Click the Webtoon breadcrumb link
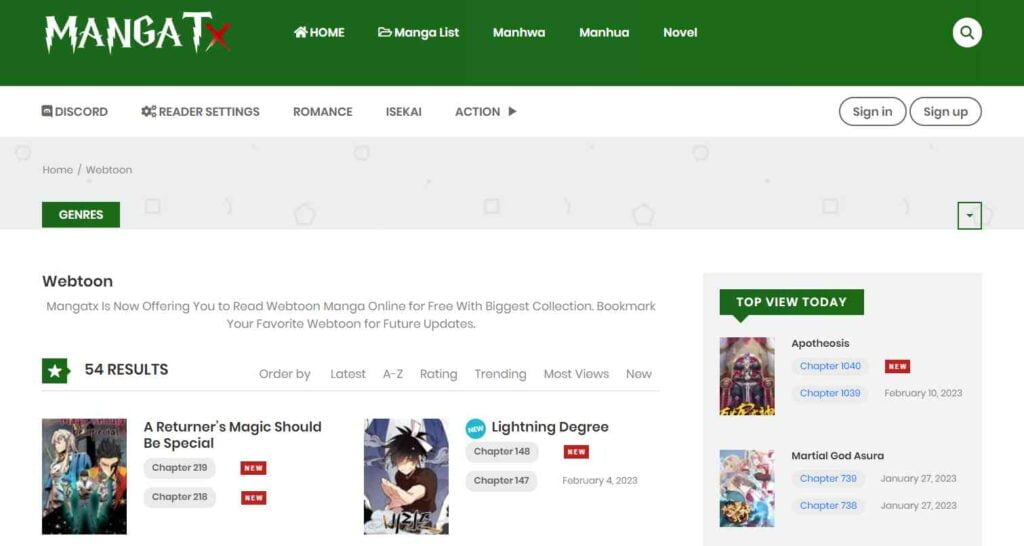This screenshot has width=1024, height=546. [x=109, y=170]
